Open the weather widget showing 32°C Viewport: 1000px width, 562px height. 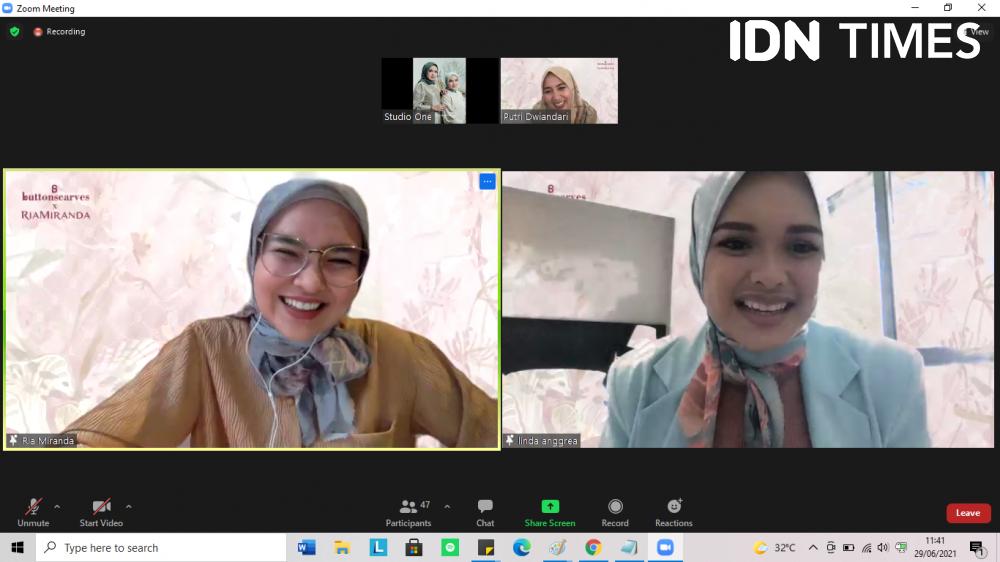point(775,548)
